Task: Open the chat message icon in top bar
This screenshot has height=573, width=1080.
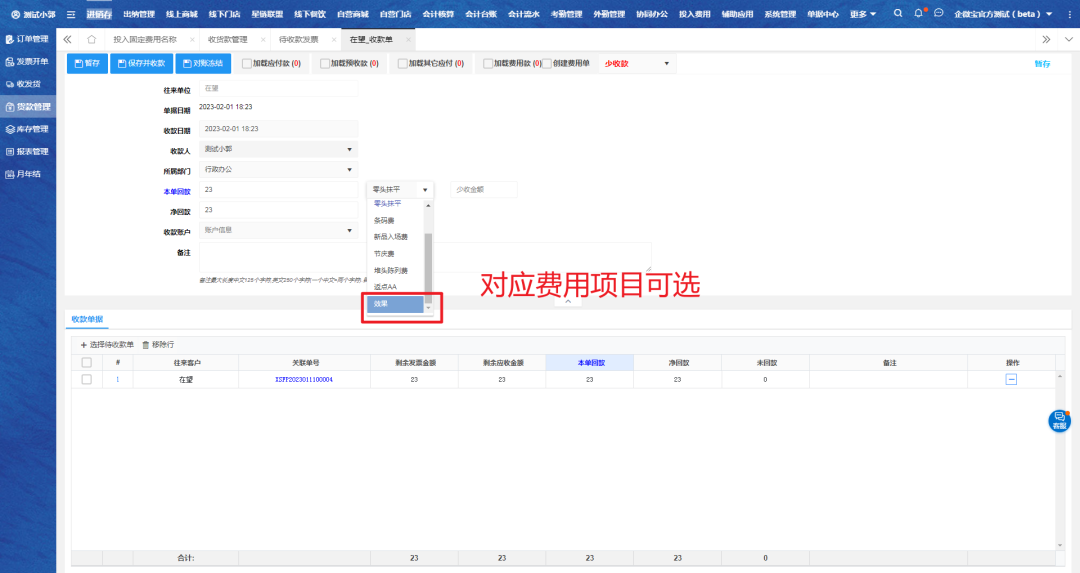Action: point(939,14)
